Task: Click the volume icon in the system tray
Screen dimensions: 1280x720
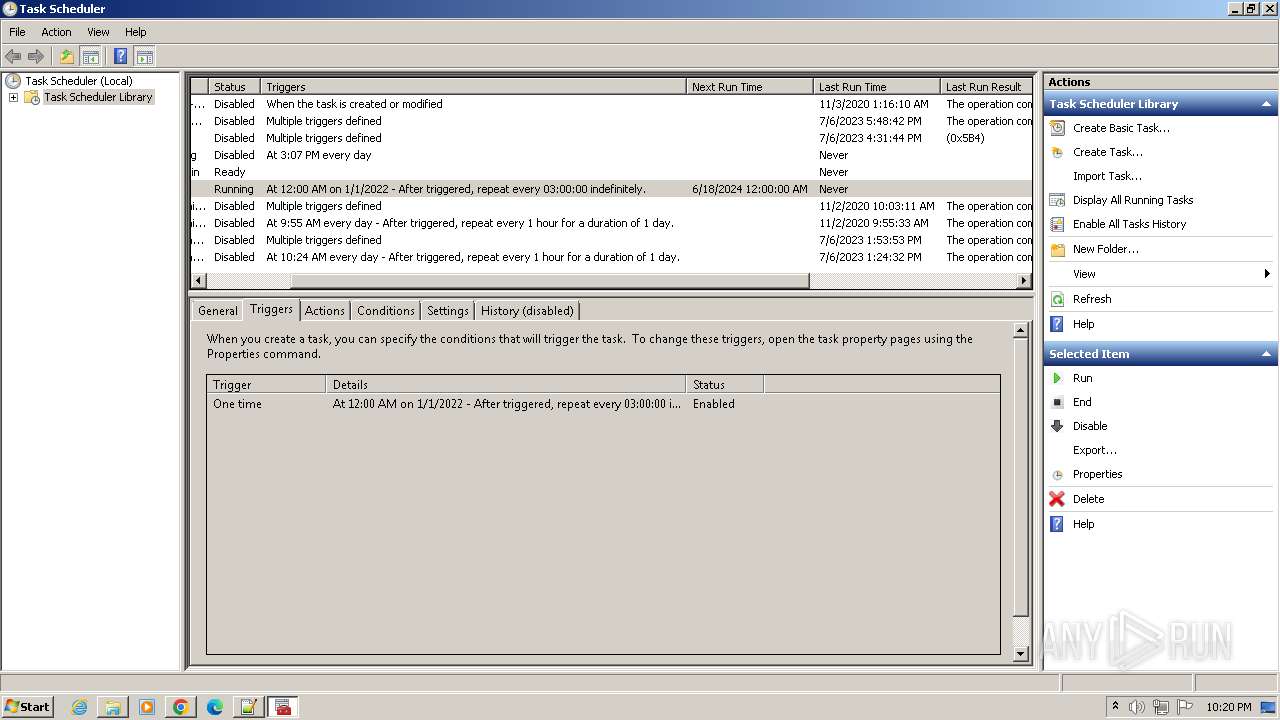Action: coord(1137,707)
